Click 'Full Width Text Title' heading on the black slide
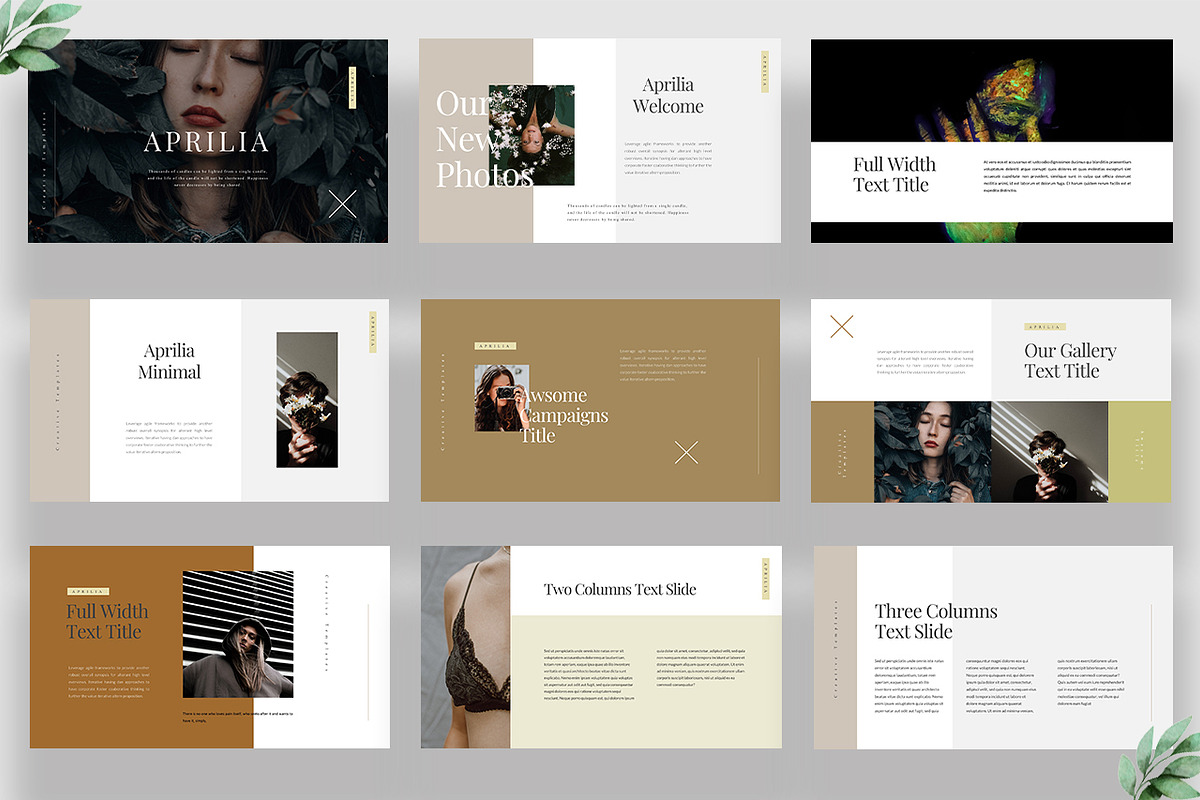 point(894,174)
